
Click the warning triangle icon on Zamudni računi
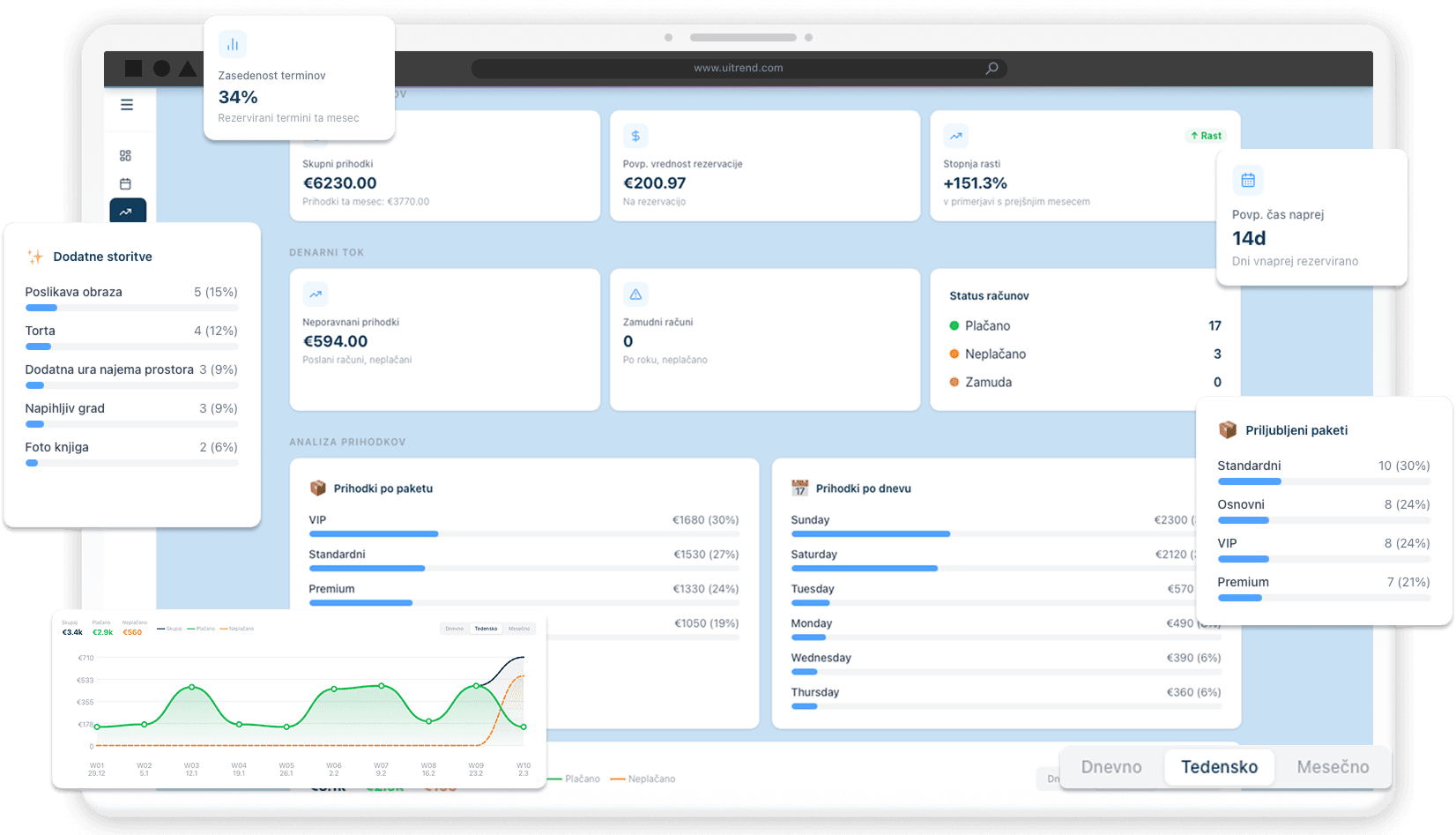pos(635,294)
